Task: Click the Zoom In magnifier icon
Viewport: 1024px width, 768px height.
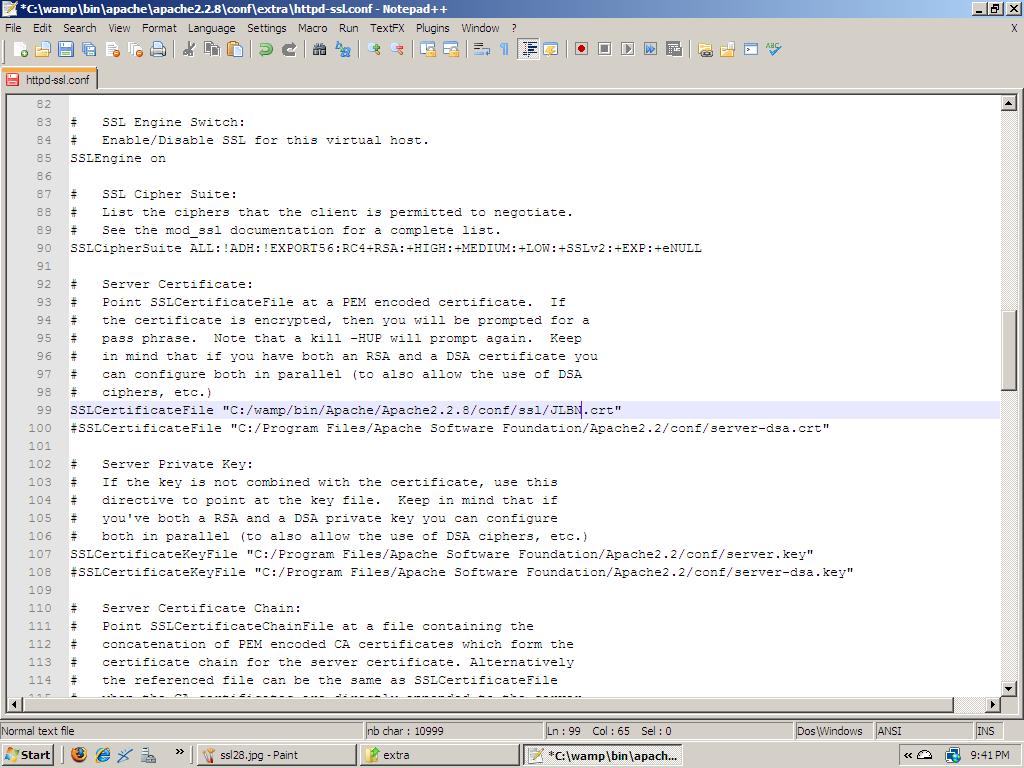Action: (374, 49)
